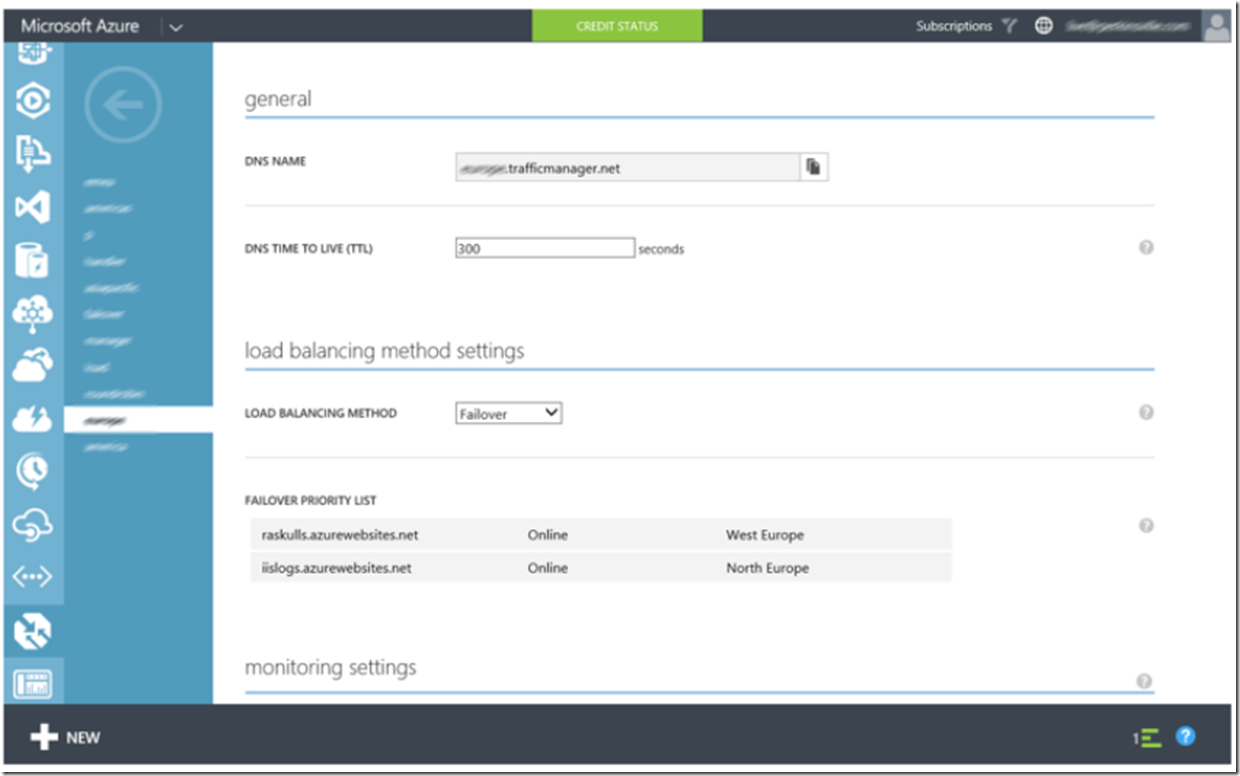Expand the Microsoft Azure header chevron
Image resolution: width=1240 pixels, height=776 pixels.
click(x=176, y=27)
